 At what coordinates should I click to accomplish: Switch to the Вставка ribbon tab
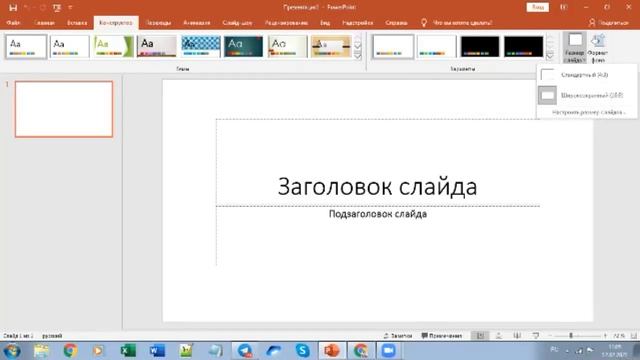[77, 23]
